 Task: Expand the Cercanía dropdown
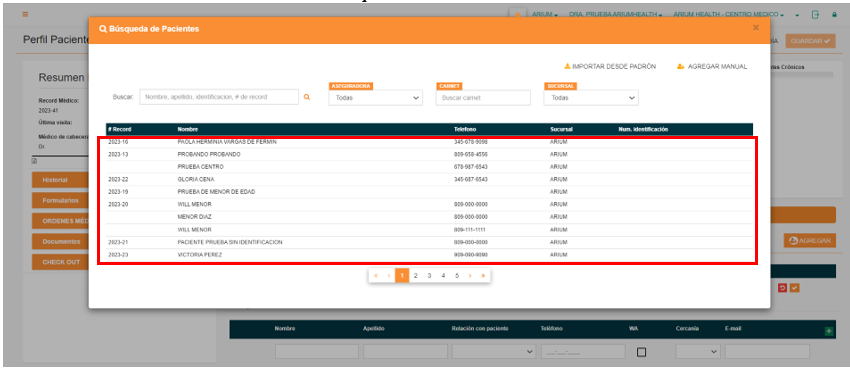tap(698, 352)
